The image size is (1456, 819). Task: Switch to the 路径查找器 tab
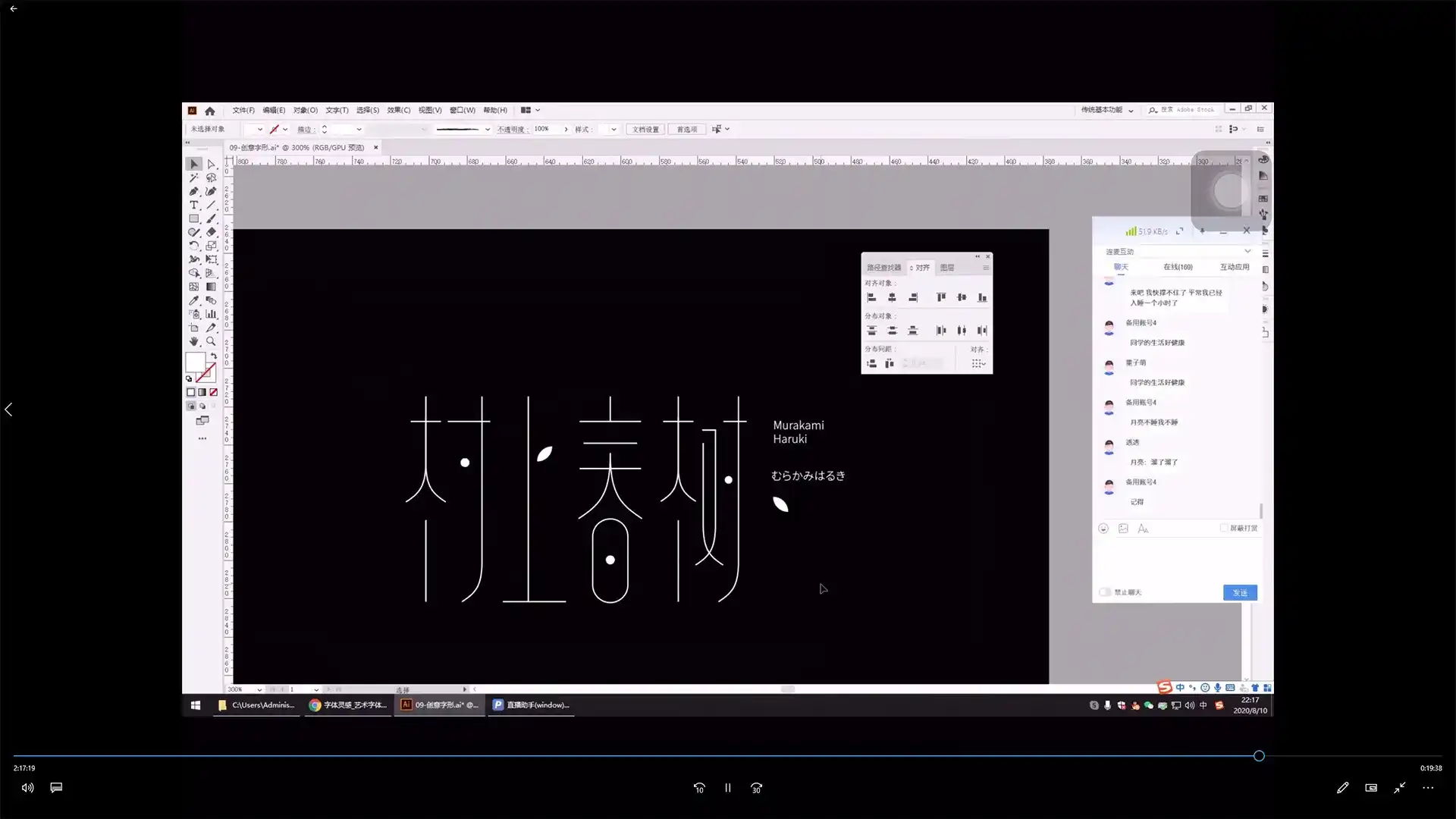[x=885, y=267]
